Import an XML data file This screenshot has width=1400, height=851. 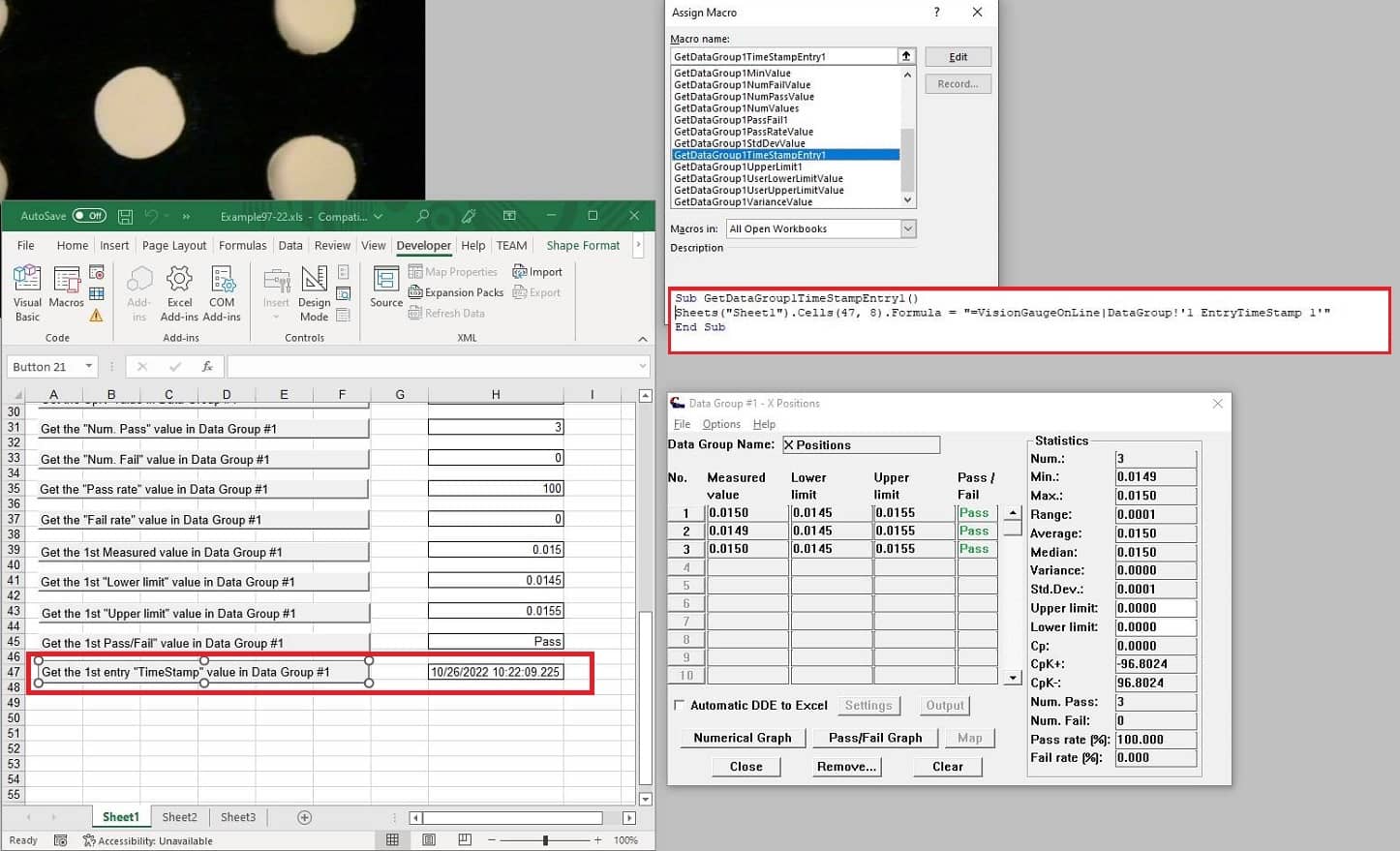(x=537, y=272)
